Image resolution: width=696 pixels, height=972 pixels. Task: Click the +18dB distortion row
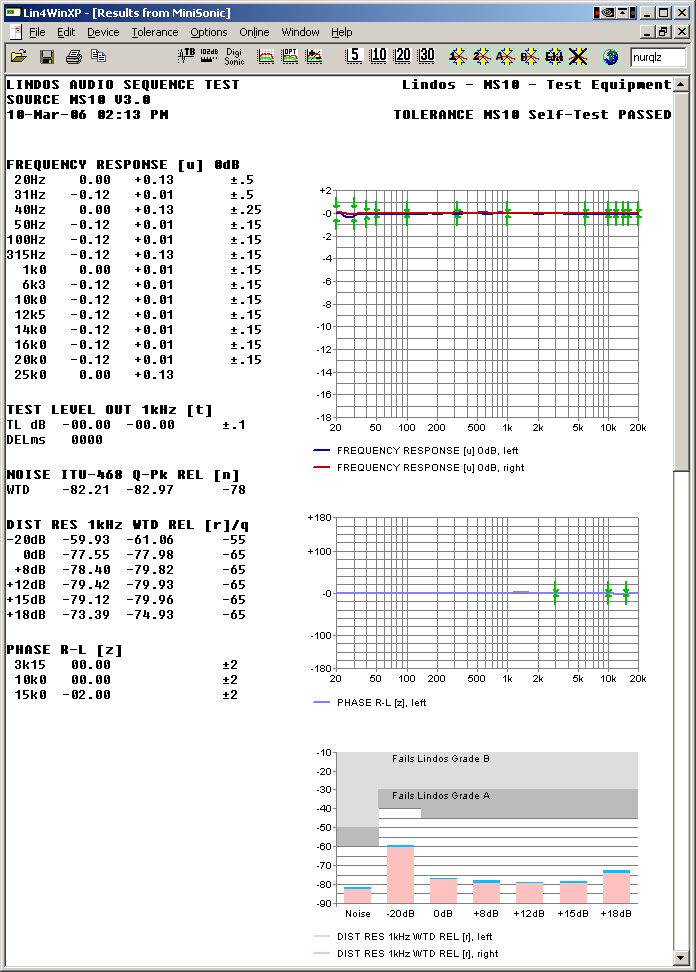point(126,615)
